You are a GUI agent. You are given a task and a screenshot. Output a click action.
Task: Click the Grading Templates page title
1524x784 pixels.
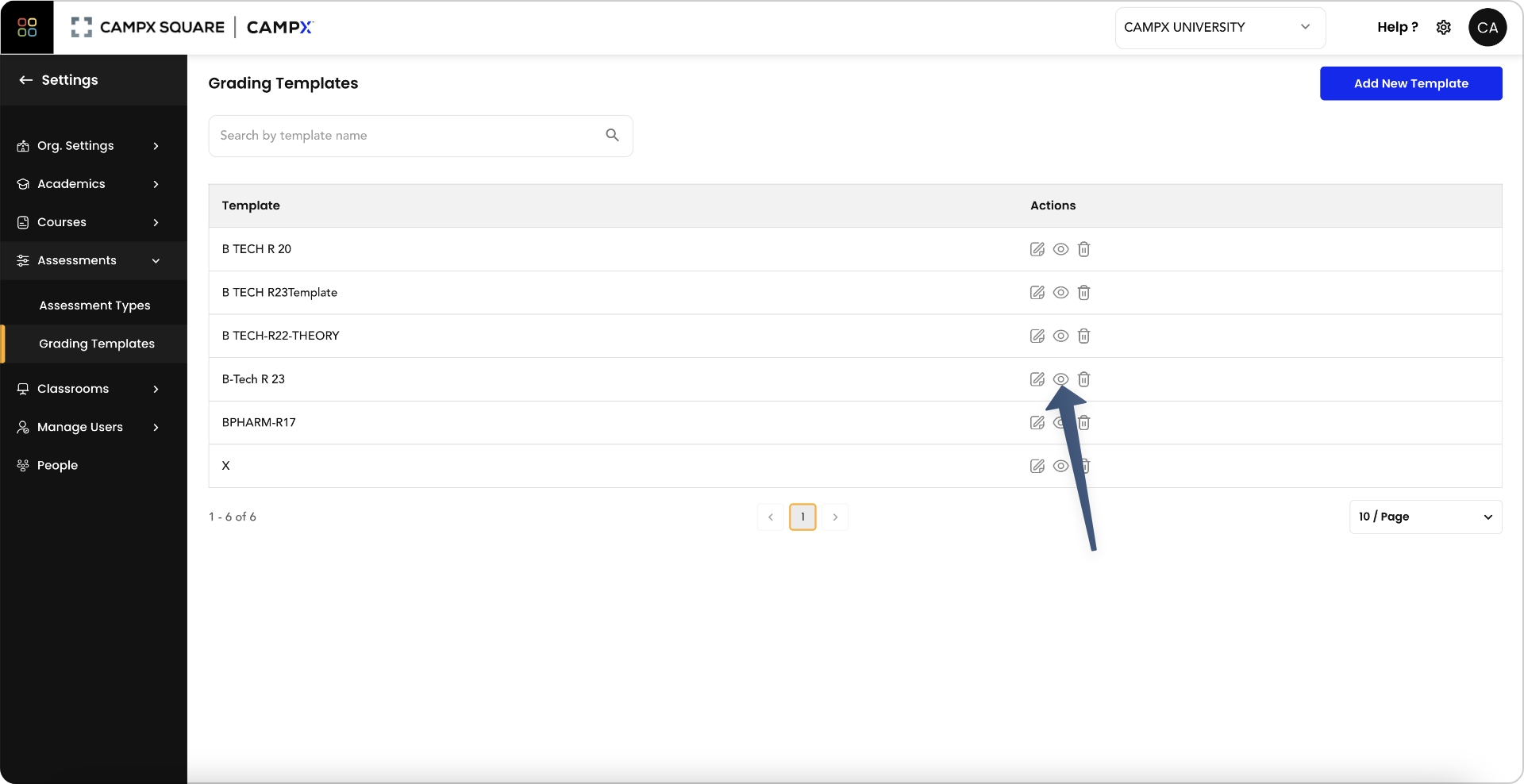point(283,83)
